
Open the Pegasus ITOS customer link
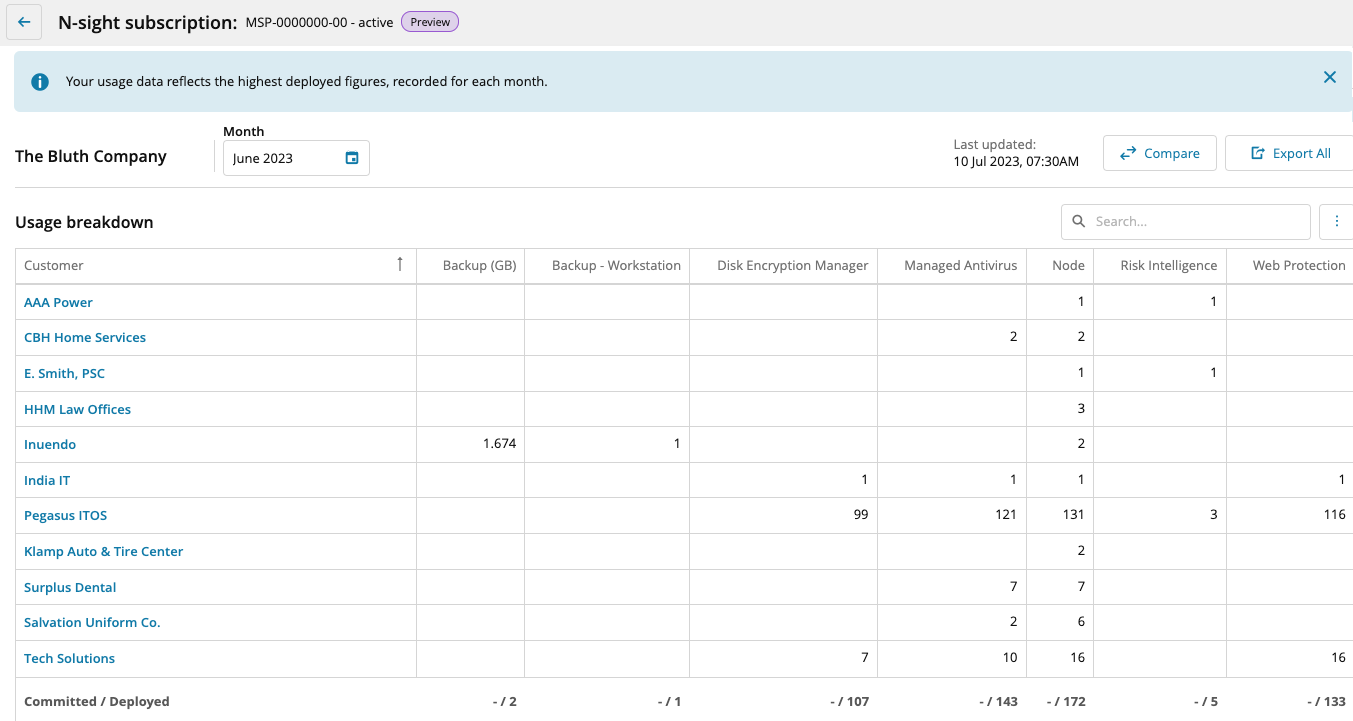[65, 516]
